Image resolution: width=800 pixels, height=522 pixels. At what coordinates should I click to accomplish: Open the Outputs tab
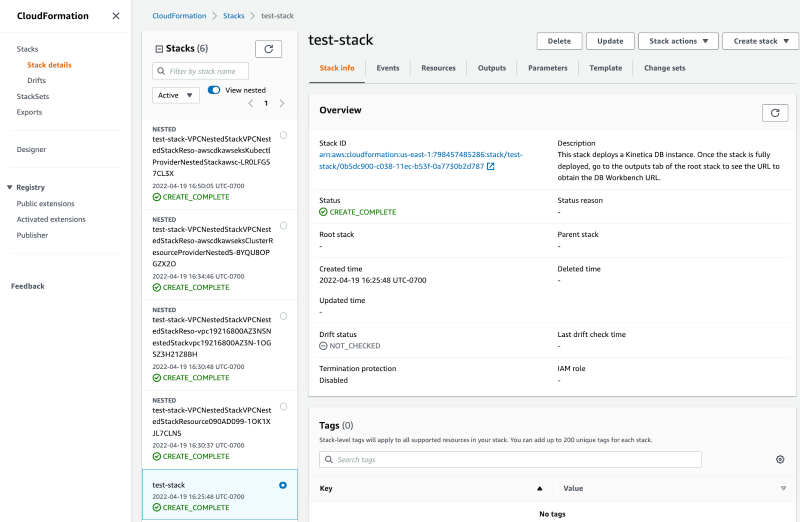[491, 68]
